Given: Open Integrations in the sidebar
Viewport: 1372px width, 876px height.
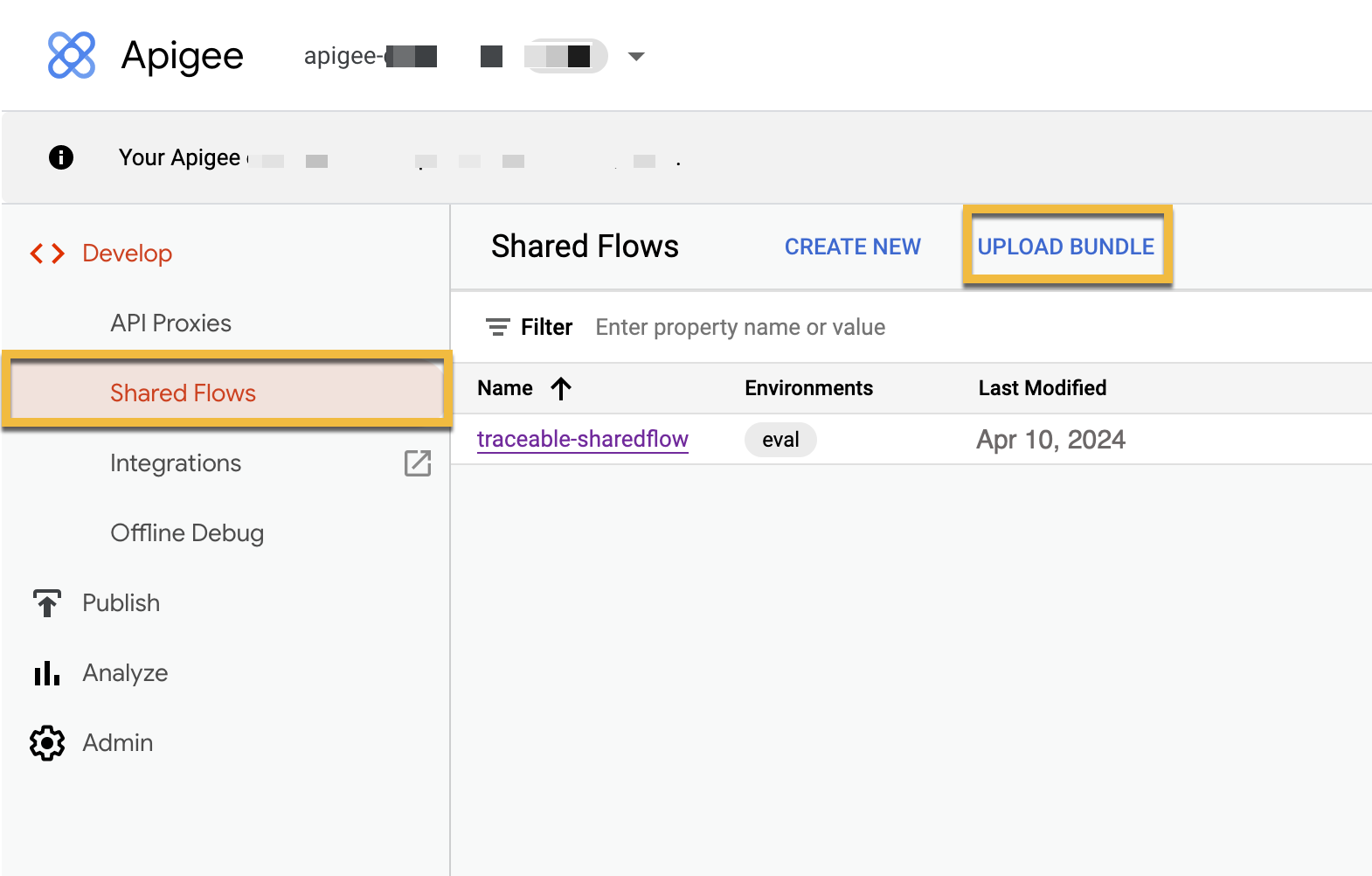Looking at the screenshot, I should tap(176, 463).
